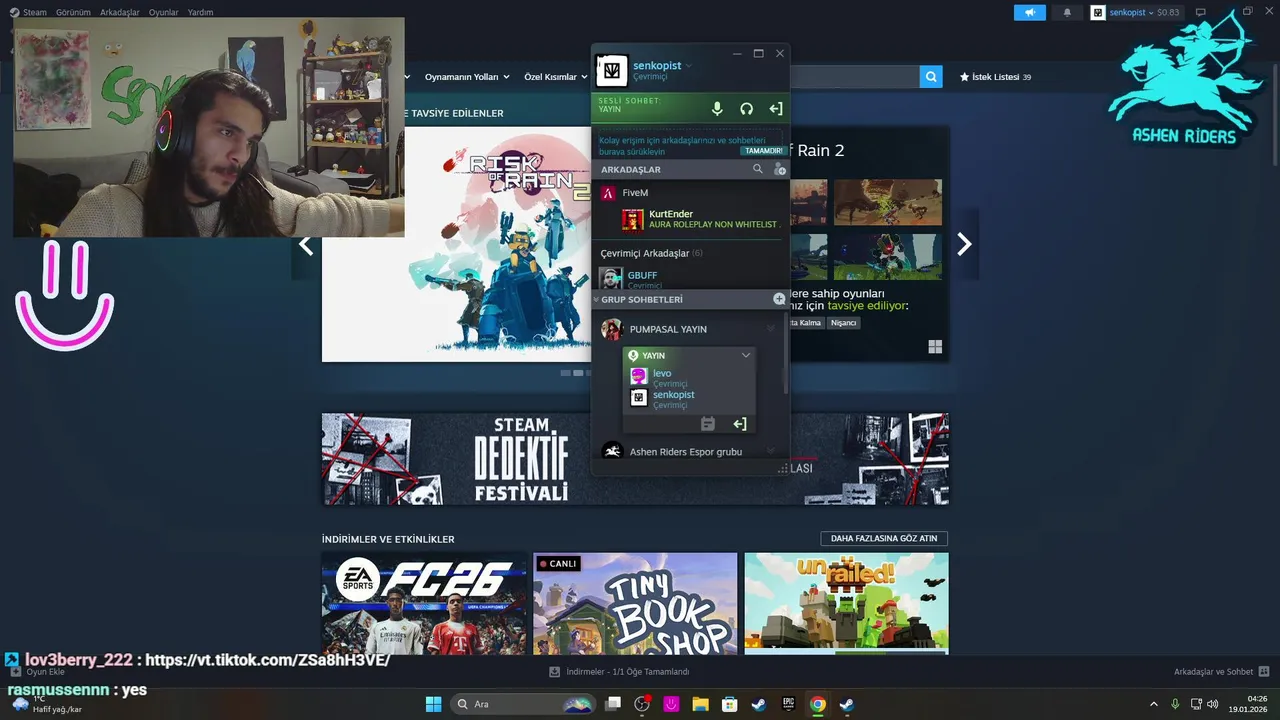Screen dimensions: 1280x720
Task: Click Windows platform icon on featured game
Action: pyautogui.click(x=935, y=347)
